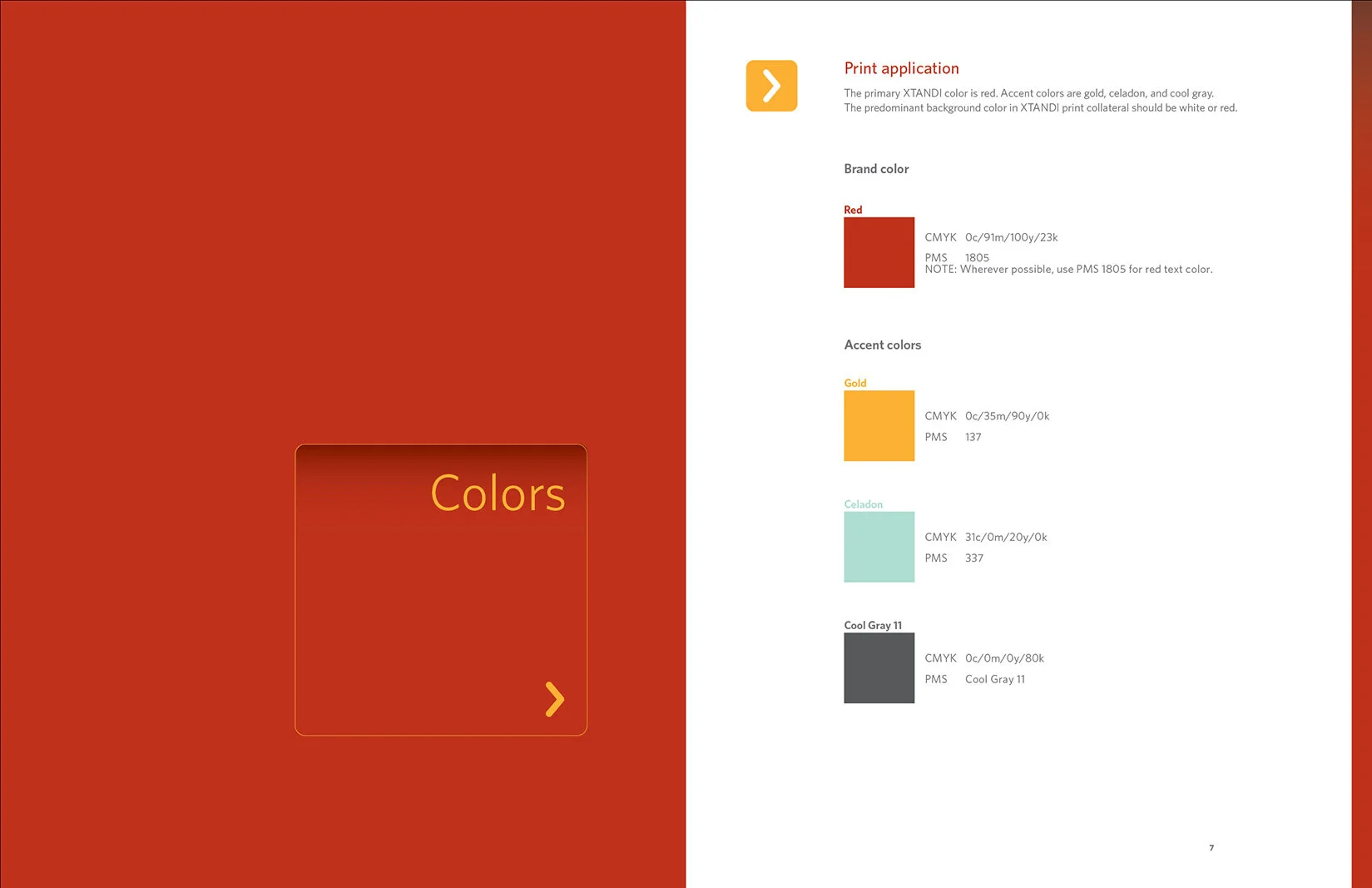Click the Red label above the swatch
This screenshot has height=888, width=1372.
pos(853,210)
